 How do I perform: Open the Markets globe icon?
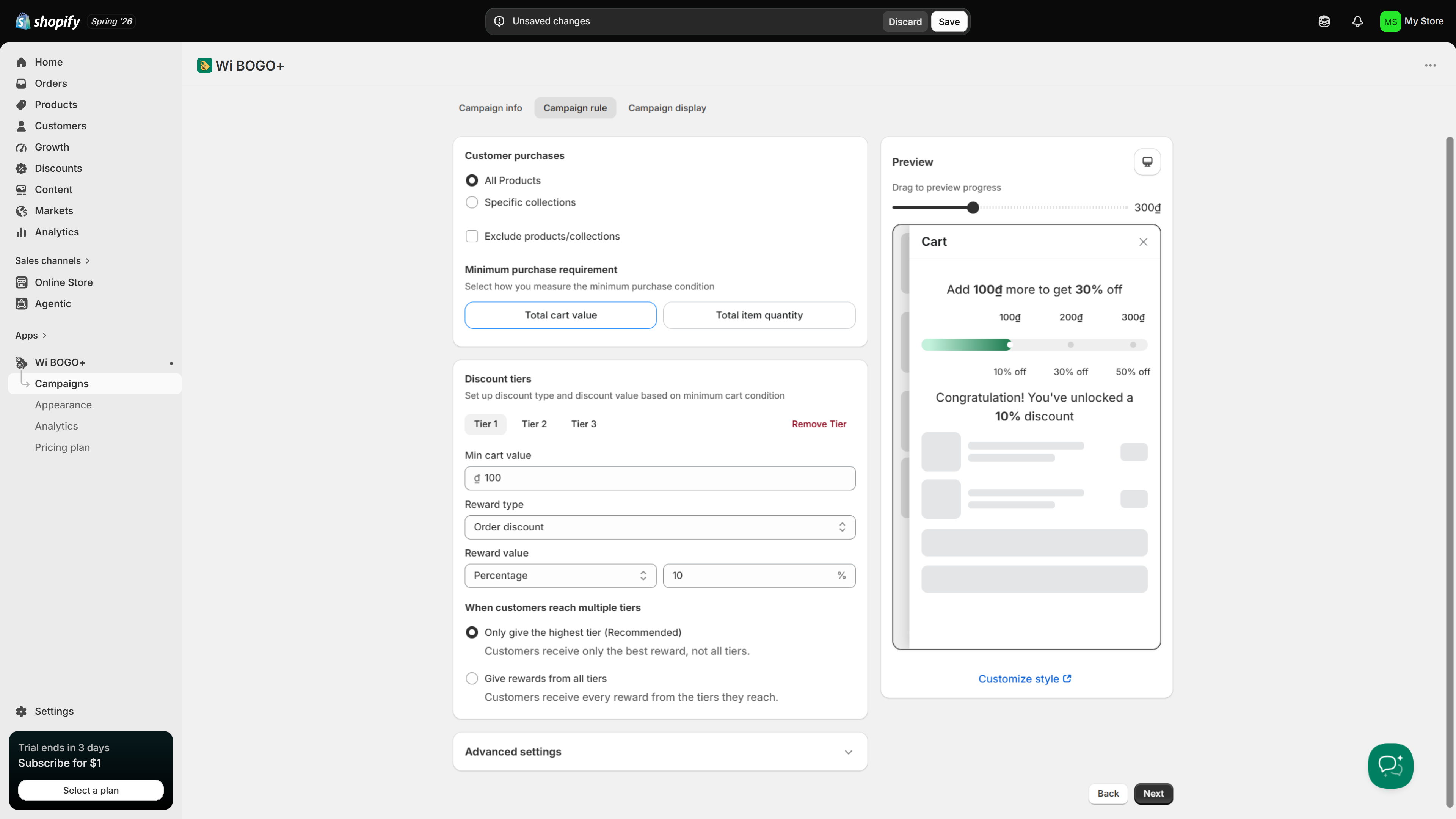pyautogui.click(x=22, y=211)
